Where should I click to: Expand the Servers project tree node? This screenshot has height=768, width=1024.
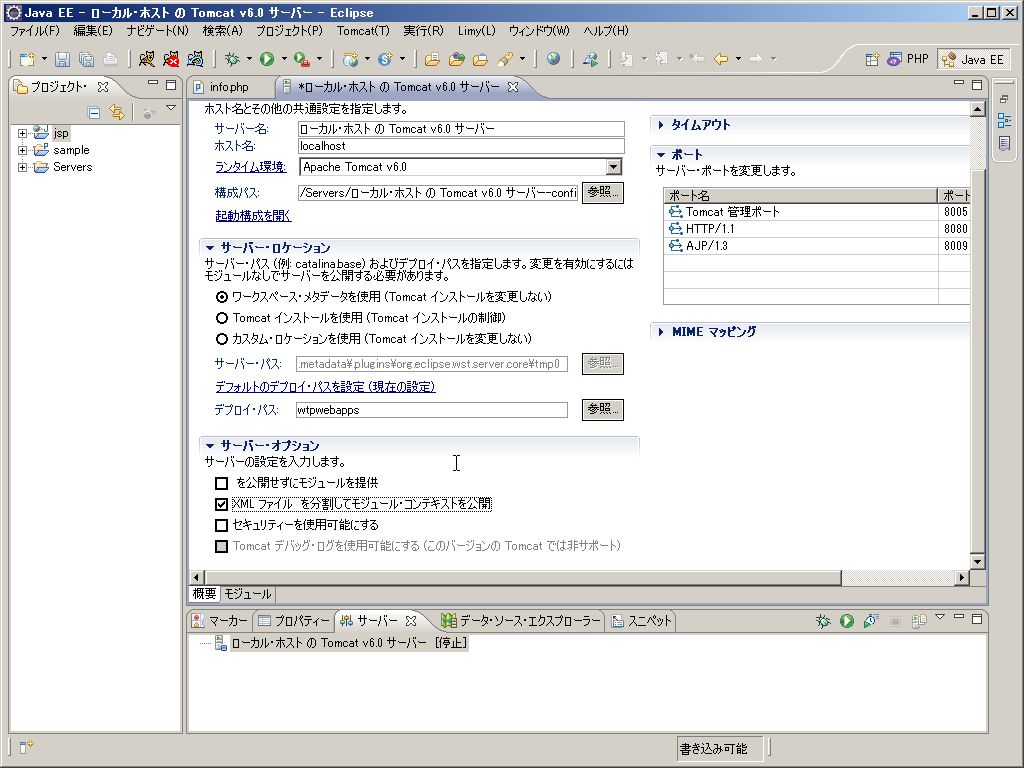pos(22,167)
